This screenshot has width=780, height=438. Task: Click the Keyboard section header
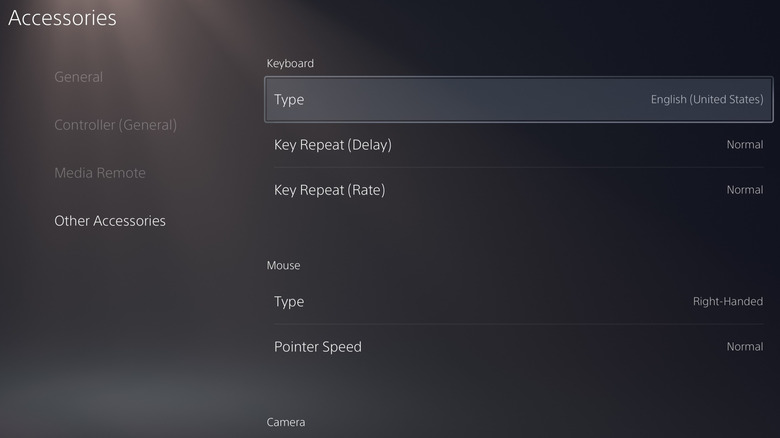290,64
